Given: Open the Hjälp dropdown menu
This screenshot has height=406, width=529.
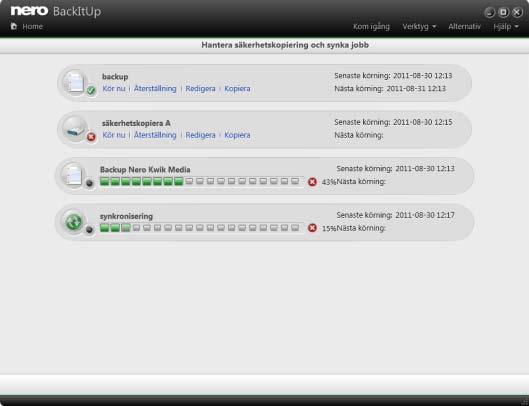Looking at the screenshot, I should click(505, 26).
